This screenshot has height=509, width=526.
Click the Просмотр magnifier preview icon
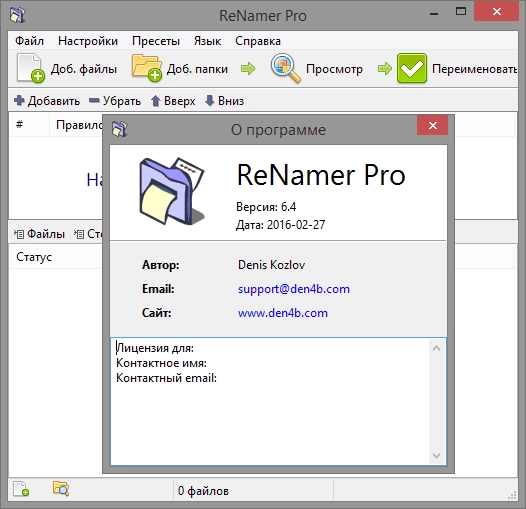click(285, 68)
